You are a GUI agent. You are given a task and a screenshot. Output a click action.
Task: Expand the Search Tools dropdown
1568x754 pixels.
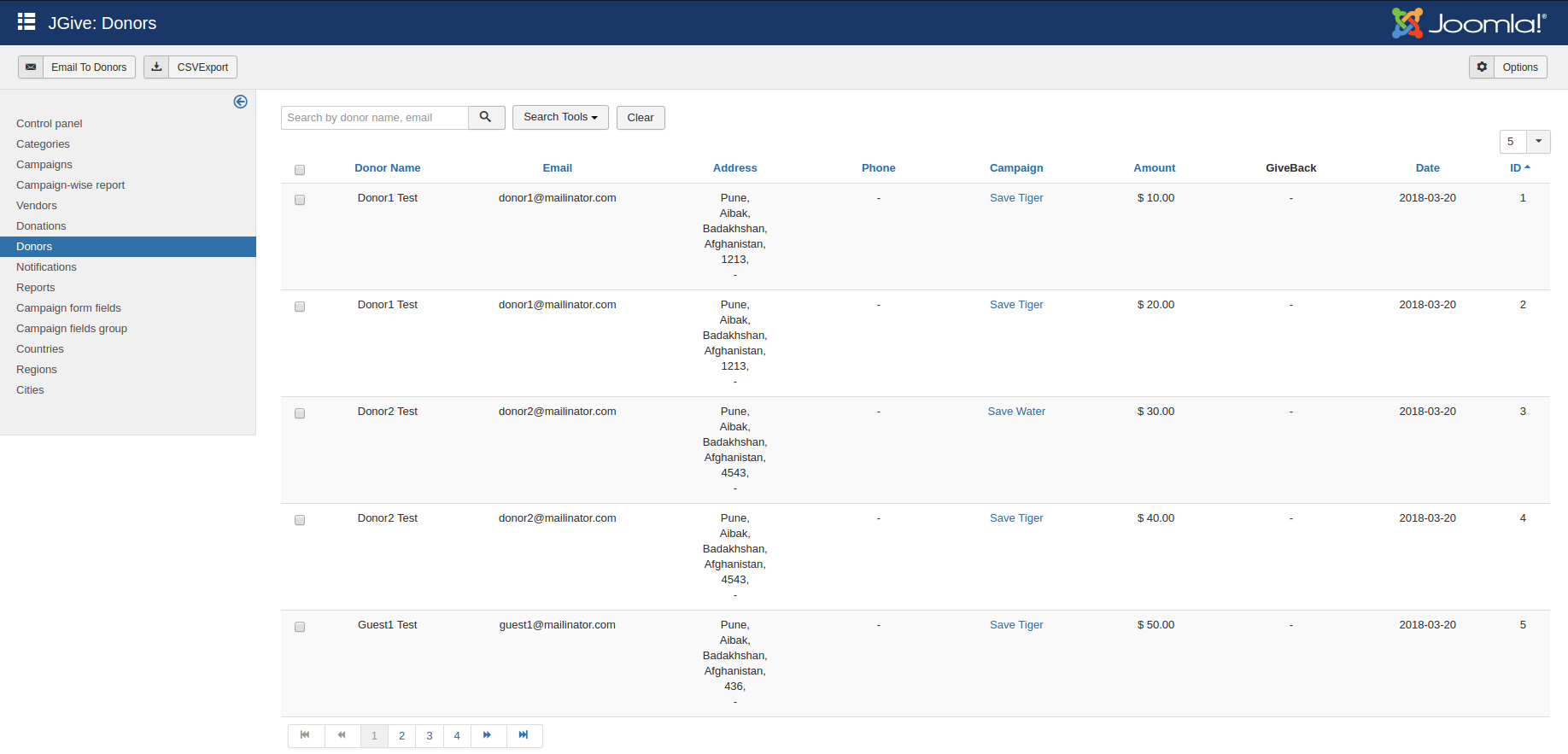click(560, 117)
